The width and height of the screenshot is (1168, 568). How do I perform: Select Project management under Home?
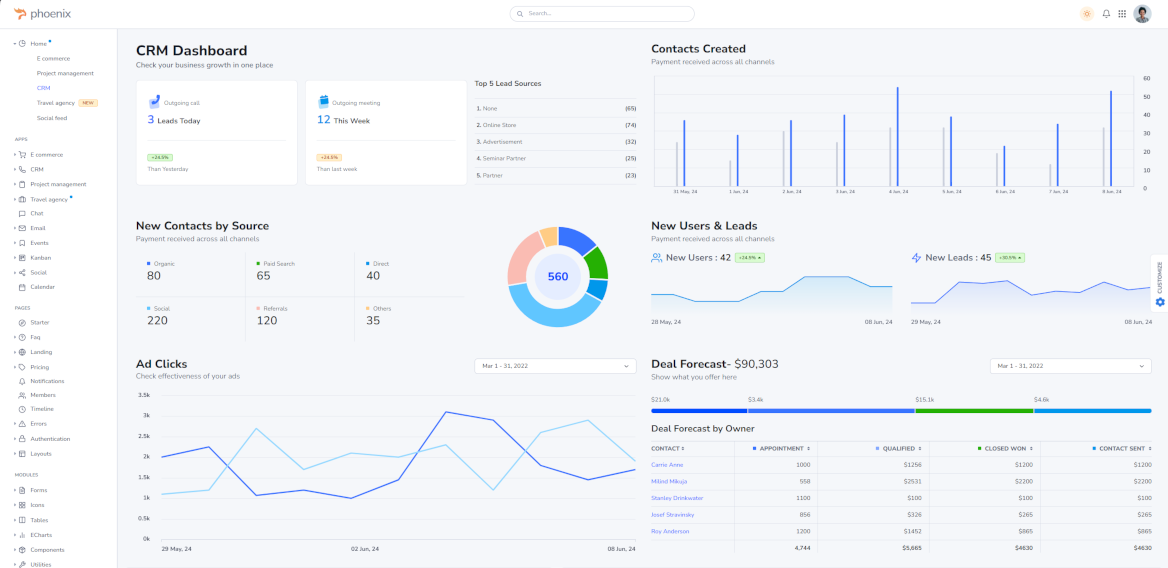pos(65,73)
